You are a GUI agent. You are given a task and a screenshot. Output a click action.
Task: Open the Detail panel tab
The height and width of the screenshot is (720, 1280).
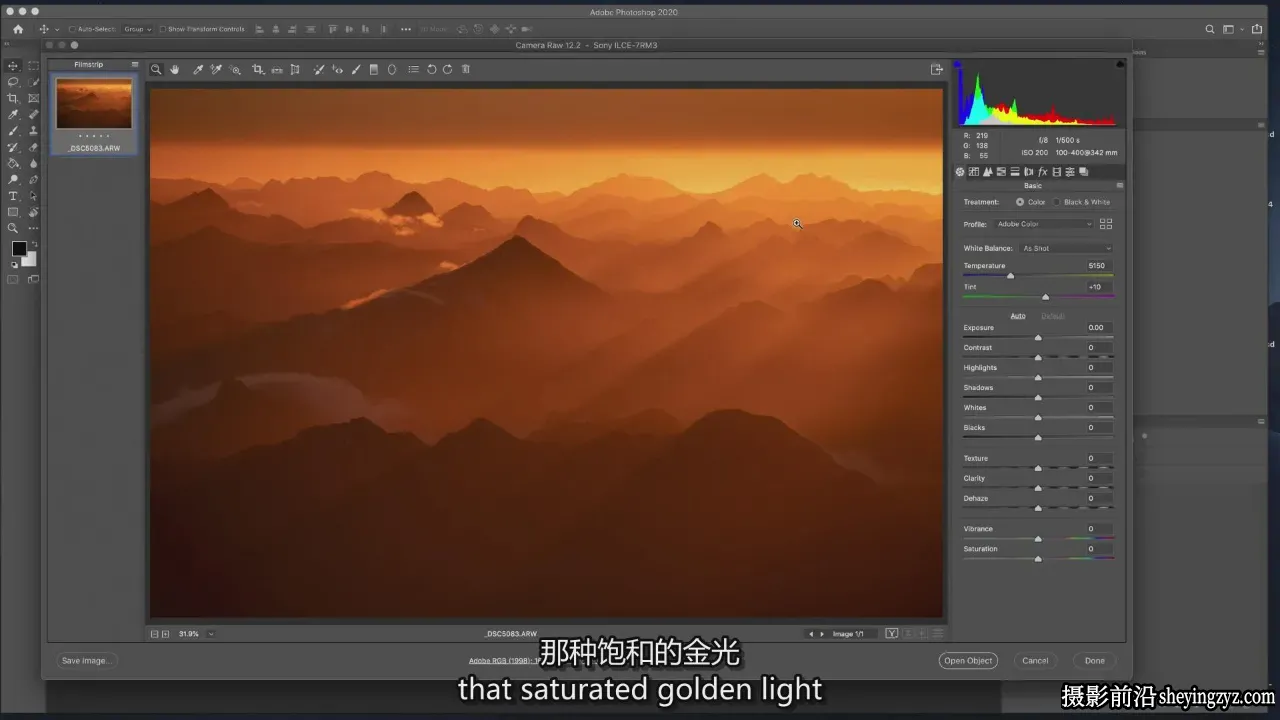pos(988,172)
